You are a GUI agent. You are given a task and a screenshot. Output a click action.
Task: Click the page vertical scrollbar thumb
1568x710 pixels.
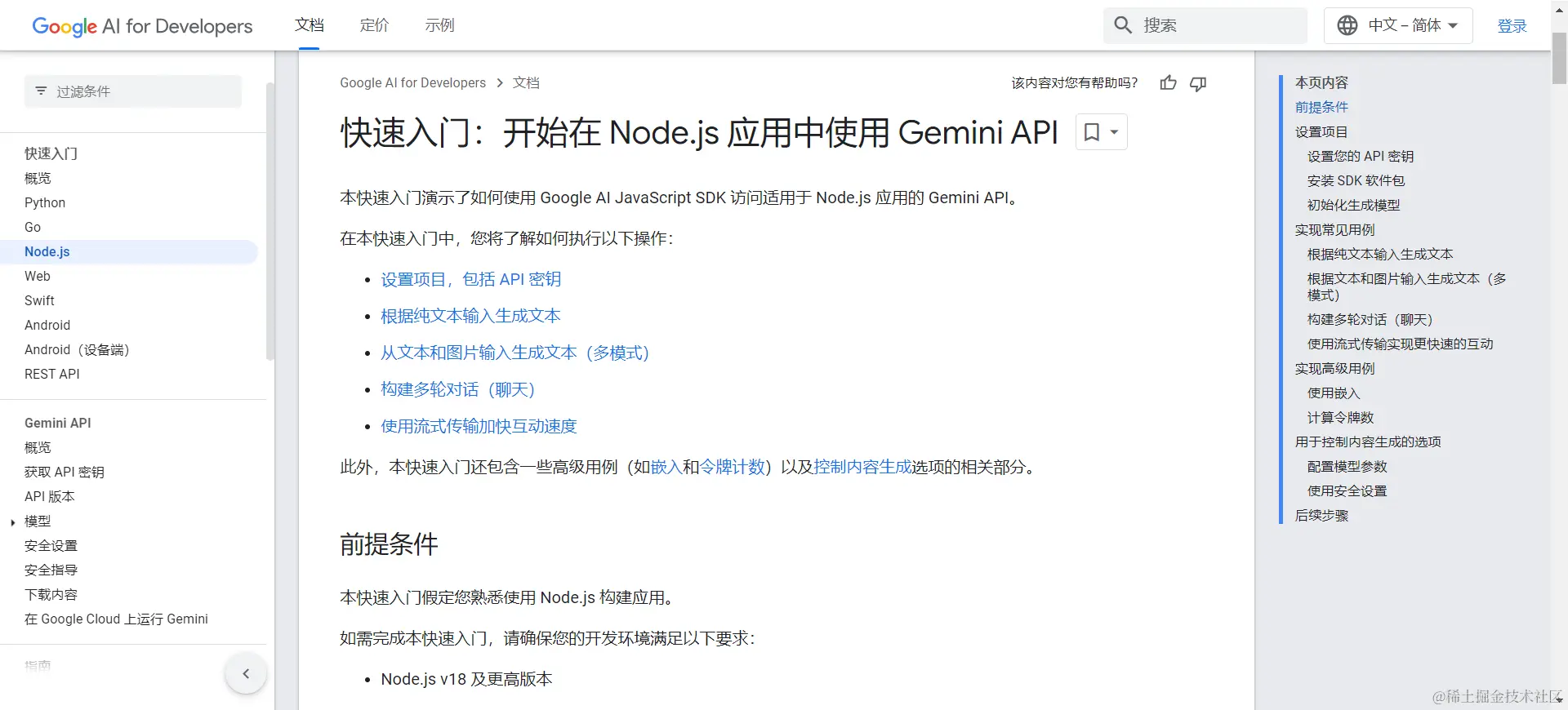click(1559, 59)
